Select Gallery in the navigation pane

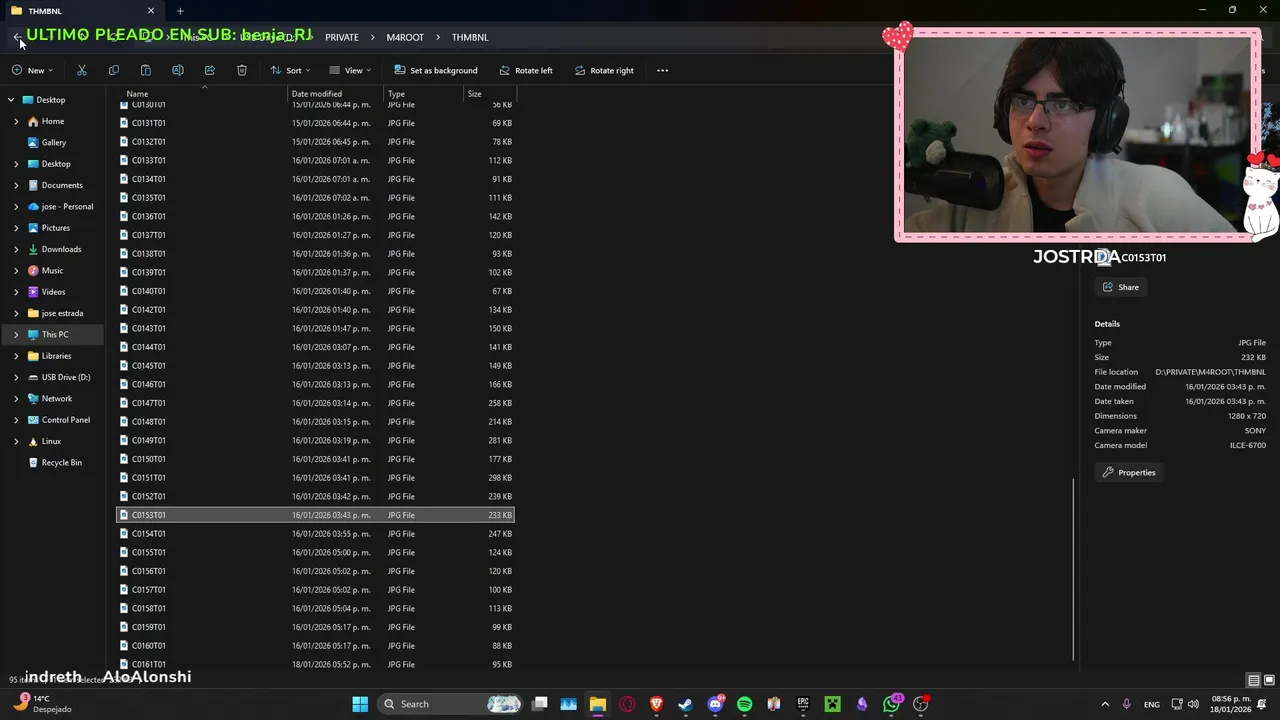[54, 142]
